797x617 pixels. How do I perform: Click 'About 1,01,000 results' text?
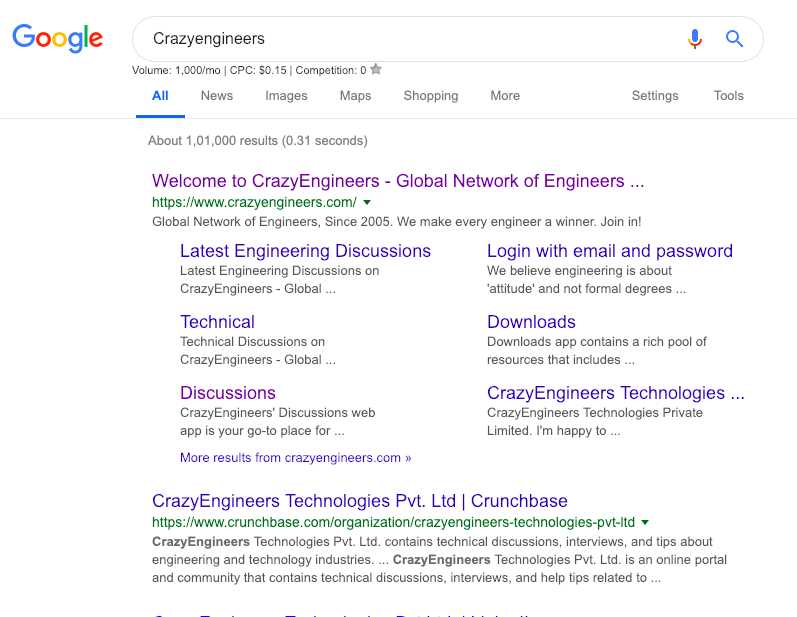258,141
